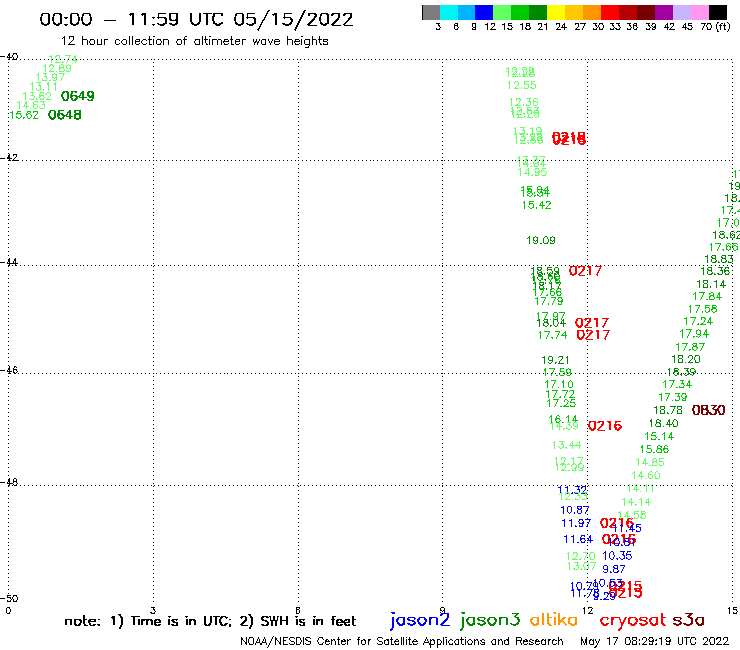Click the latitude axis label '-48'

click(9, 482)
